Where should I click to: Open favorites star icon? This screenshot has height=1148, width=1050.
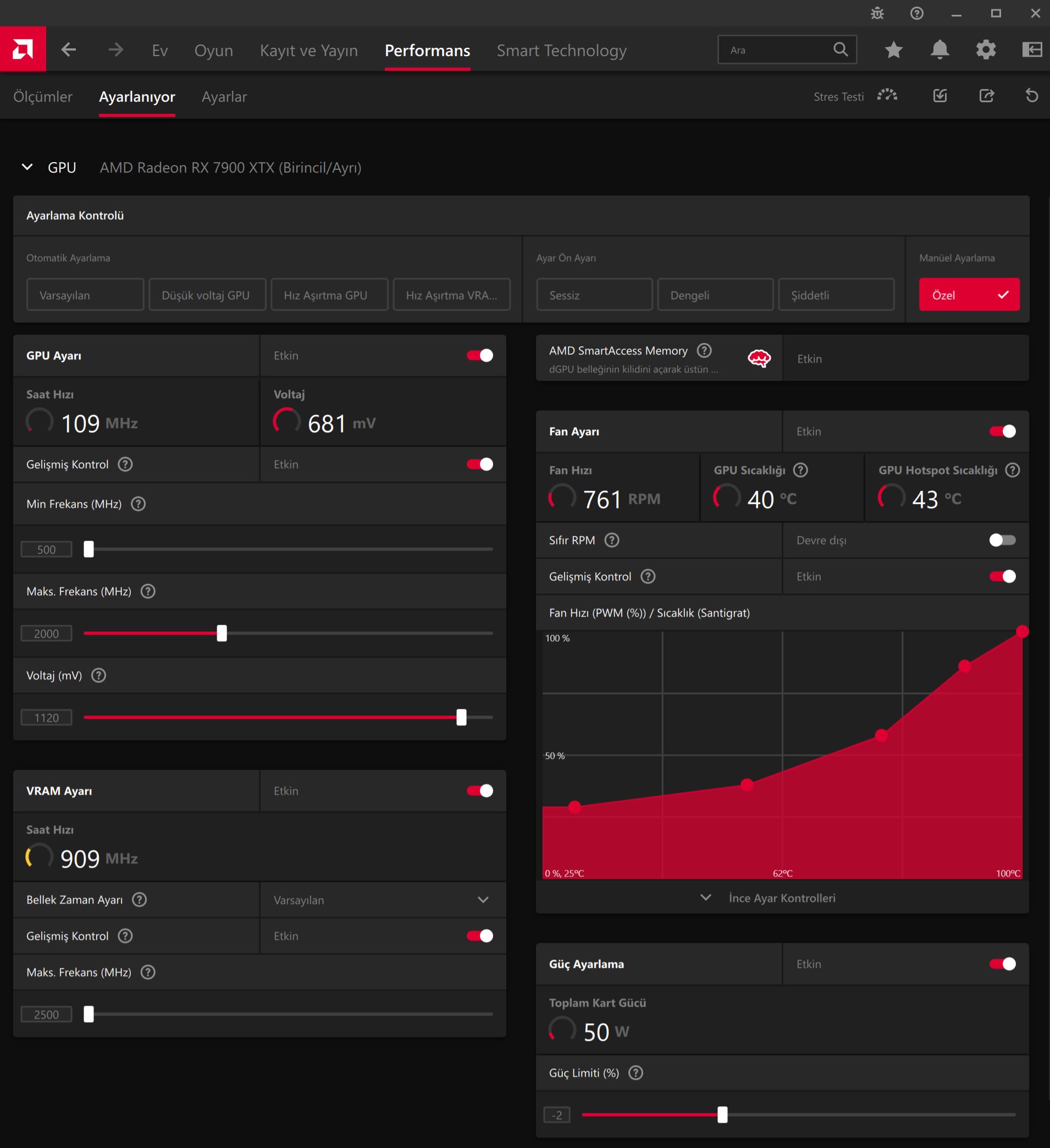[893, 50]
